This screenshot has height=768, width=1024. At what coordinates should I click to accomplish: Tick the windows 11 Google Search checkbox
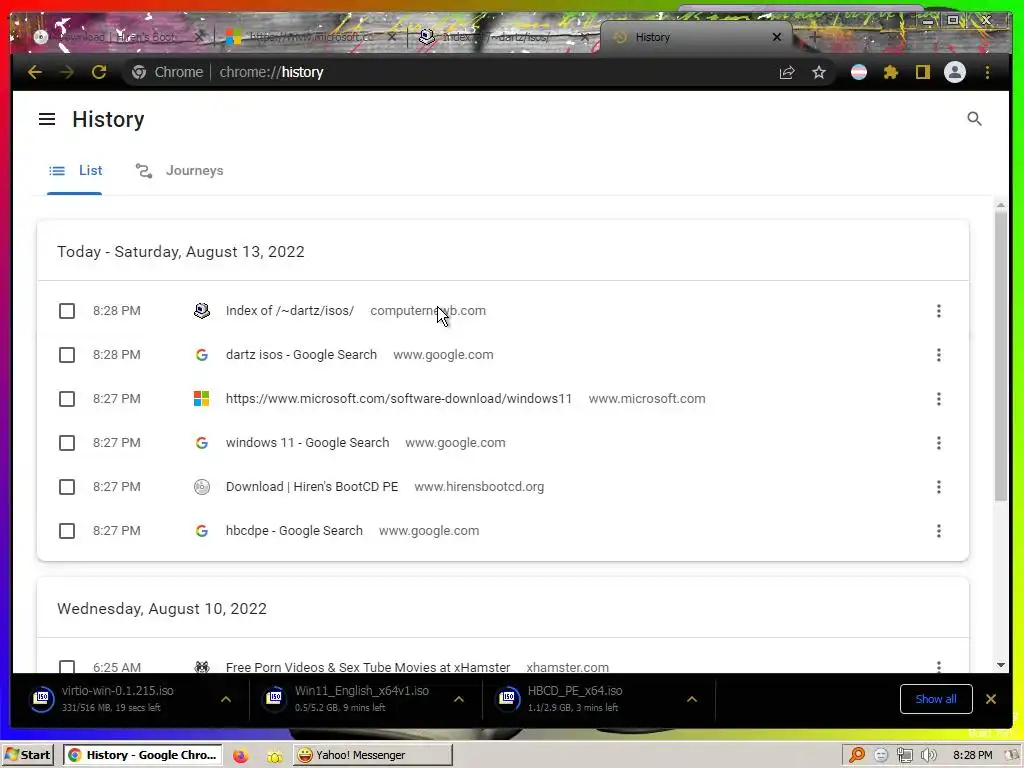pyautogui.click(x=67, y=443)
